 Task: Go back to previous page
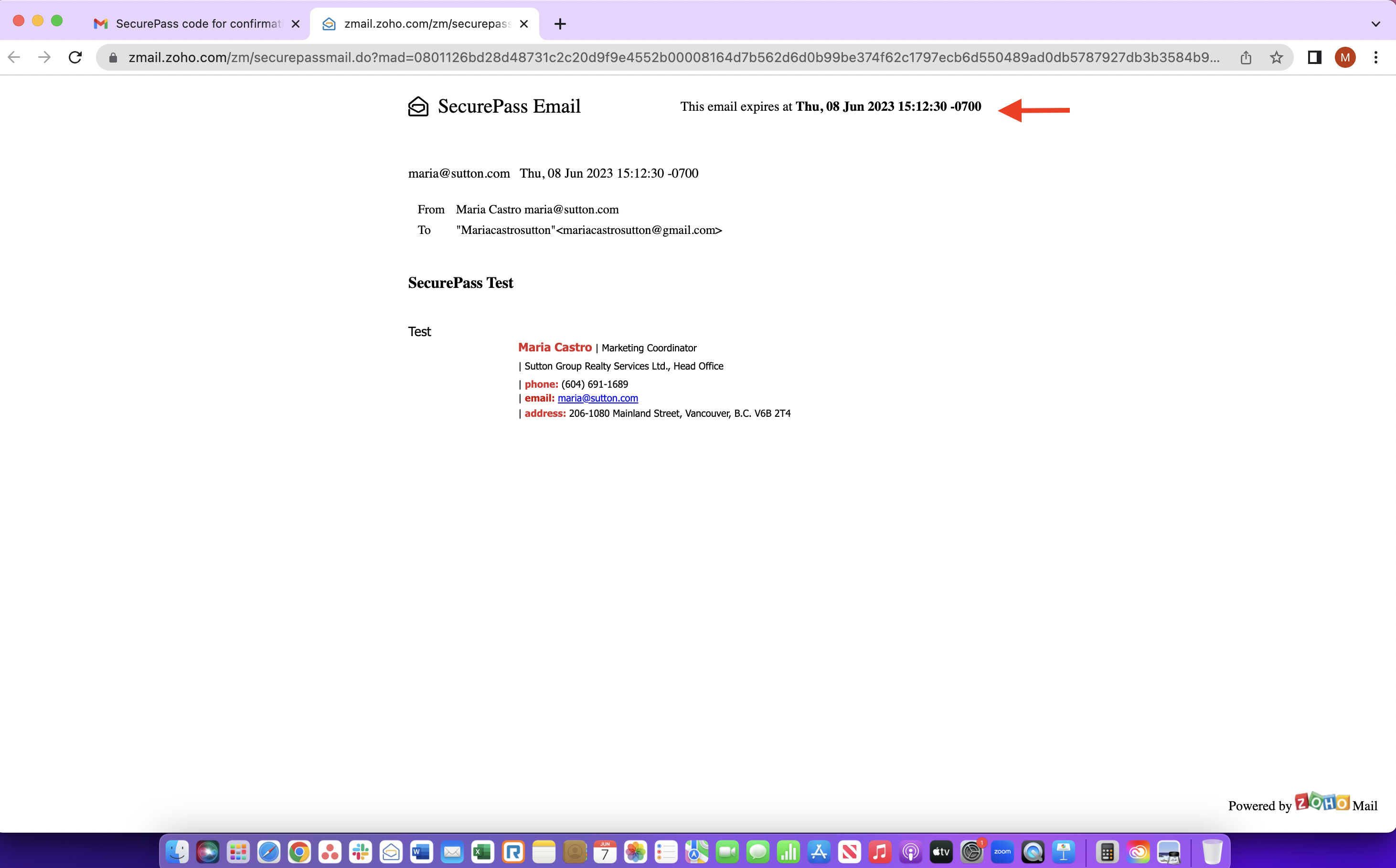coord(14,57)
